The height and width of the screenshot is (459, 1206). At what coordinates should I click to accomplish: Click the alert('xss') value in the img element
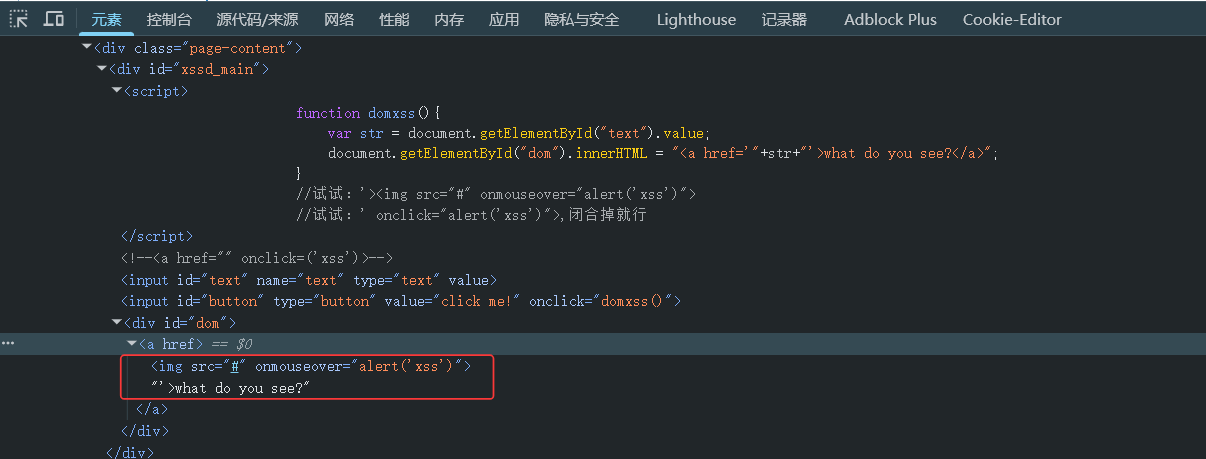(x=409, y=366)
